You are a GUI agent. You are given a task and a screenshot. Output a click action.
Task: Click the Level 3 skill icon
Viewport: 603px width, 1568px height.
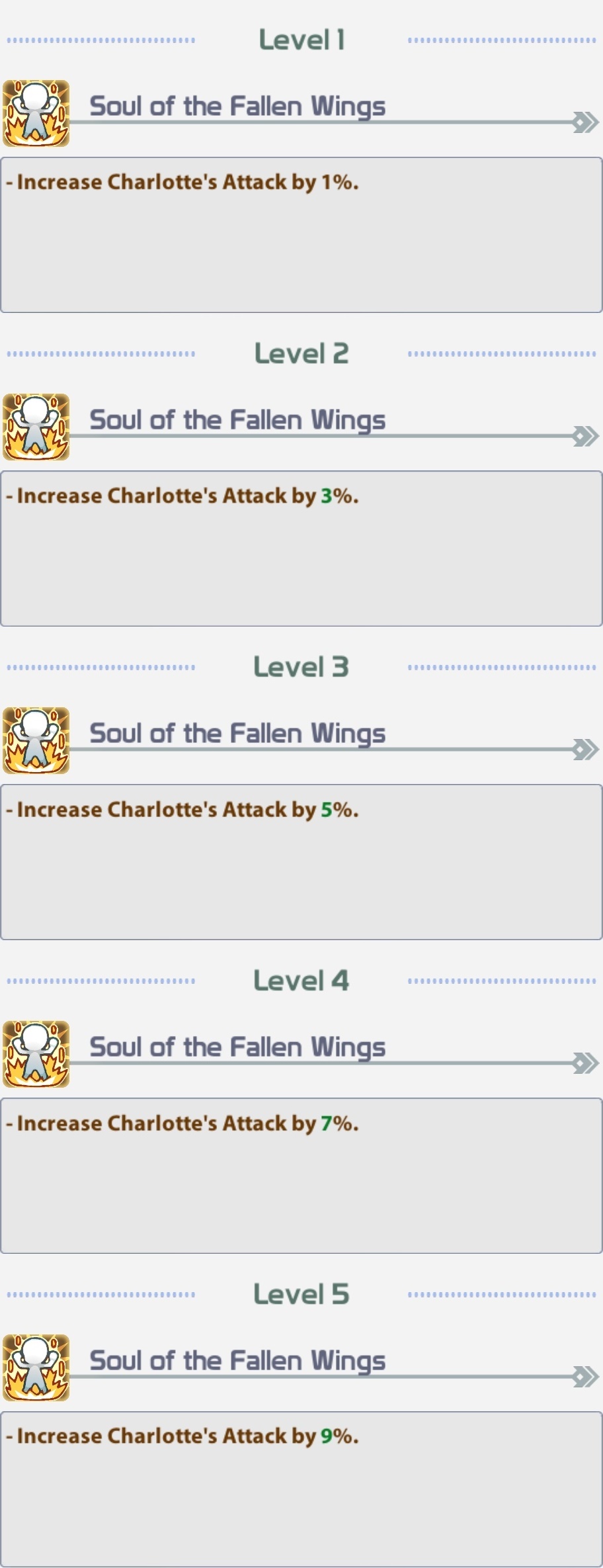point(36,740)
